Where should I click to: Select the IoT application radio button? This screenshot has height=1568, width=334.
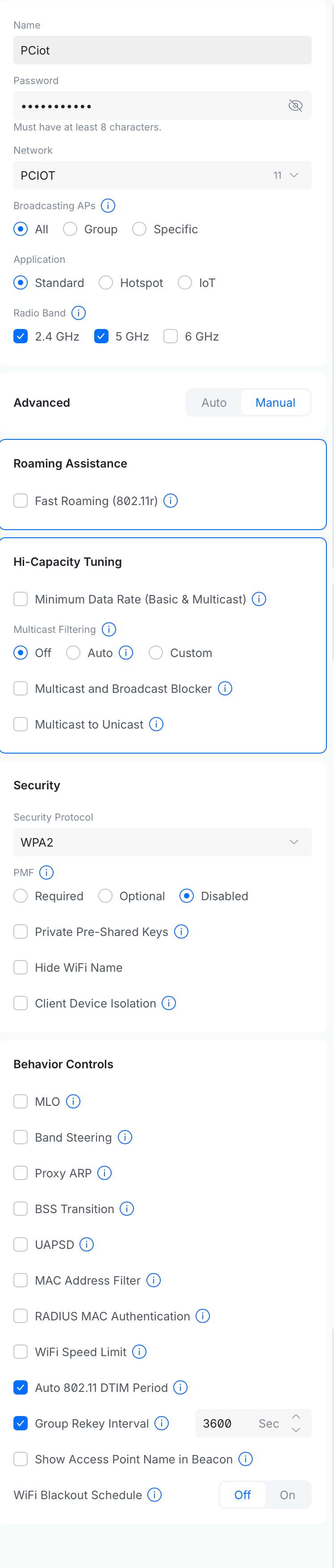point(185,283)
